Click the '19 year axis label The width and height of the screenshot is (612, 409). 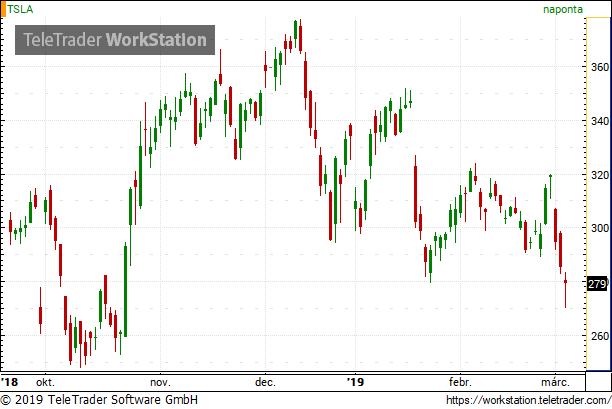355,382
